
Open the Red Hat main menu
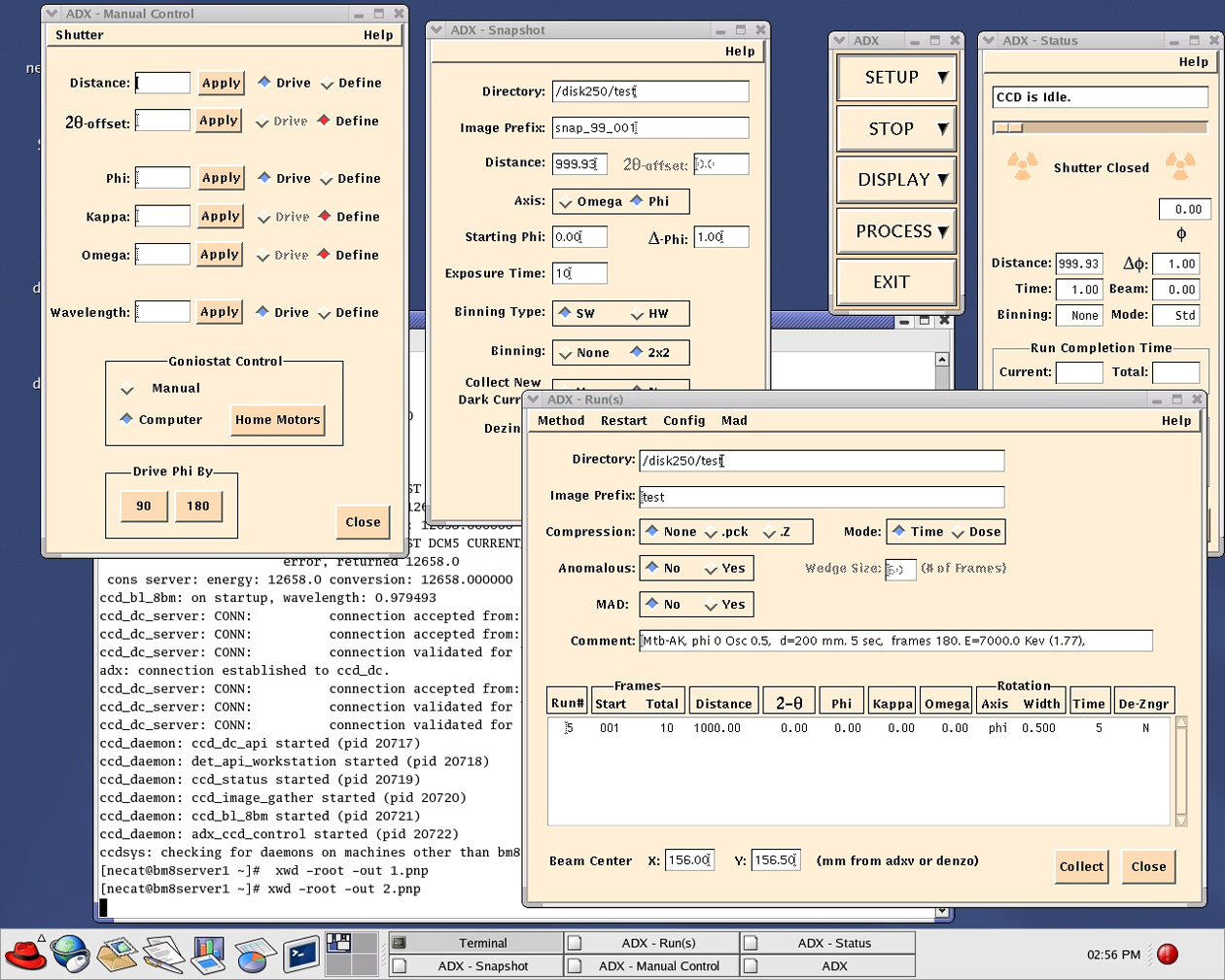coord(25,954)
